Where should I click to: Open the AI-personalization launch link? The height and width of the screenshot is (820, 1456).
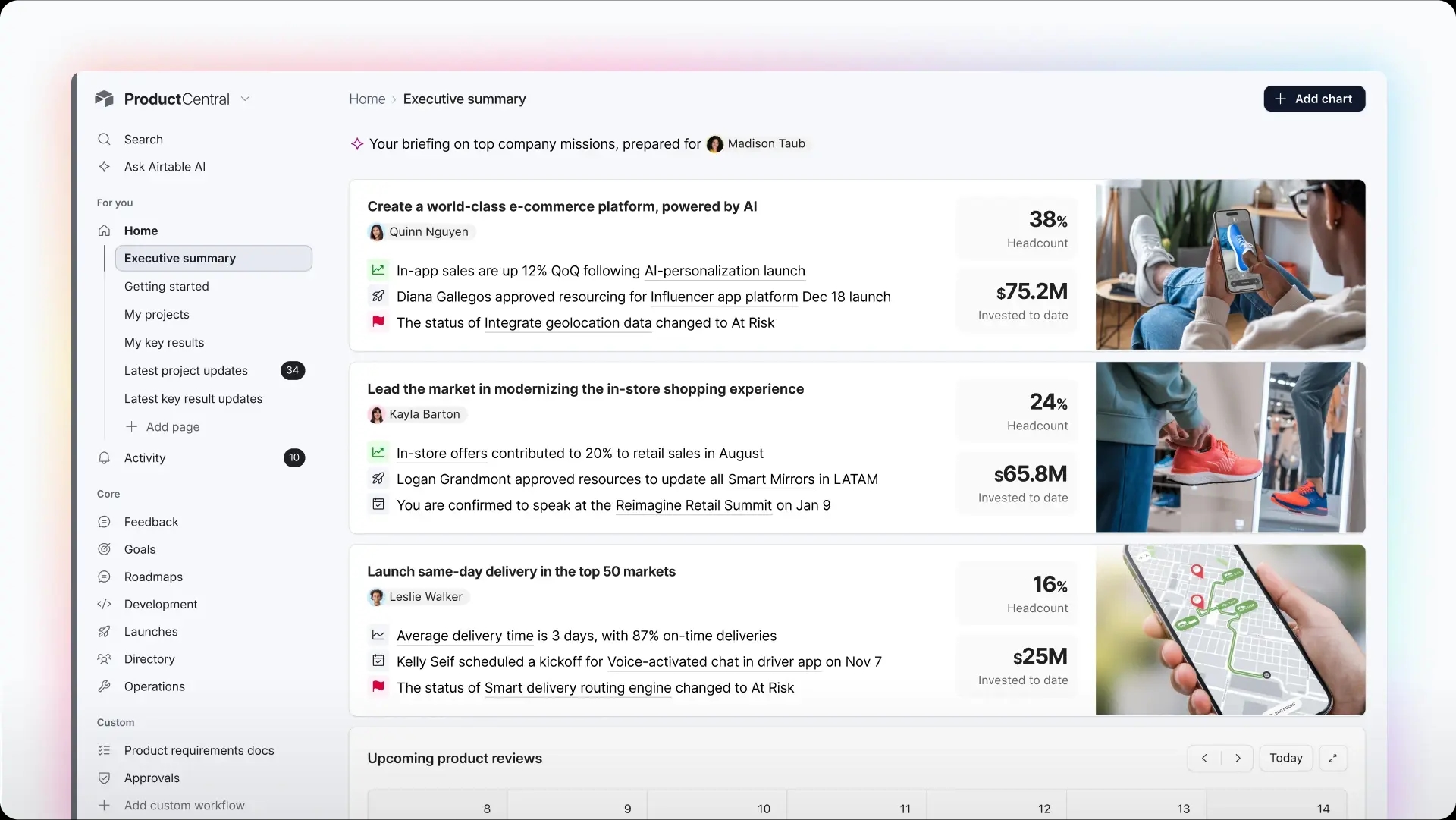(x=724, y=271)
